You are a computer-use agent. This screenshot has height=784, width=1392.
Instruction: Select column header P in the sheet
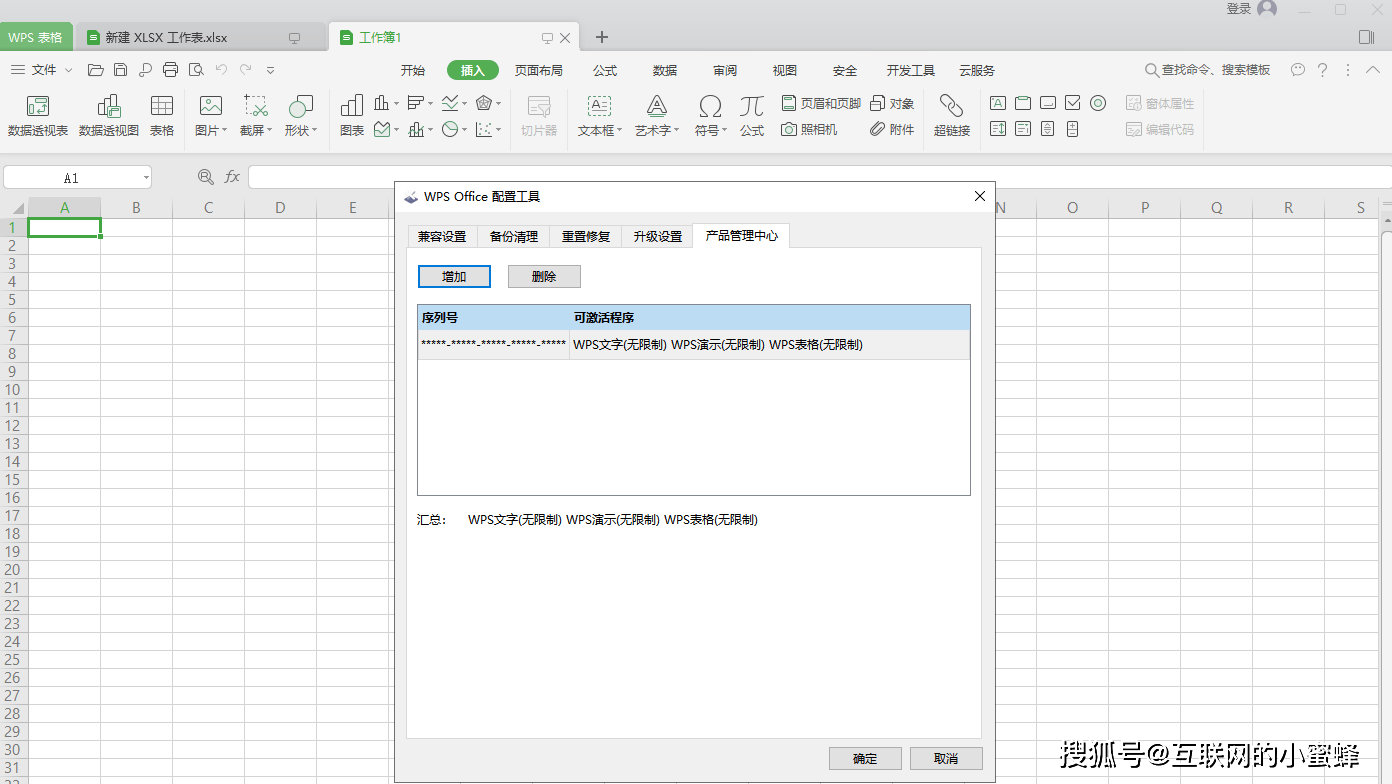pos(1144,208)
